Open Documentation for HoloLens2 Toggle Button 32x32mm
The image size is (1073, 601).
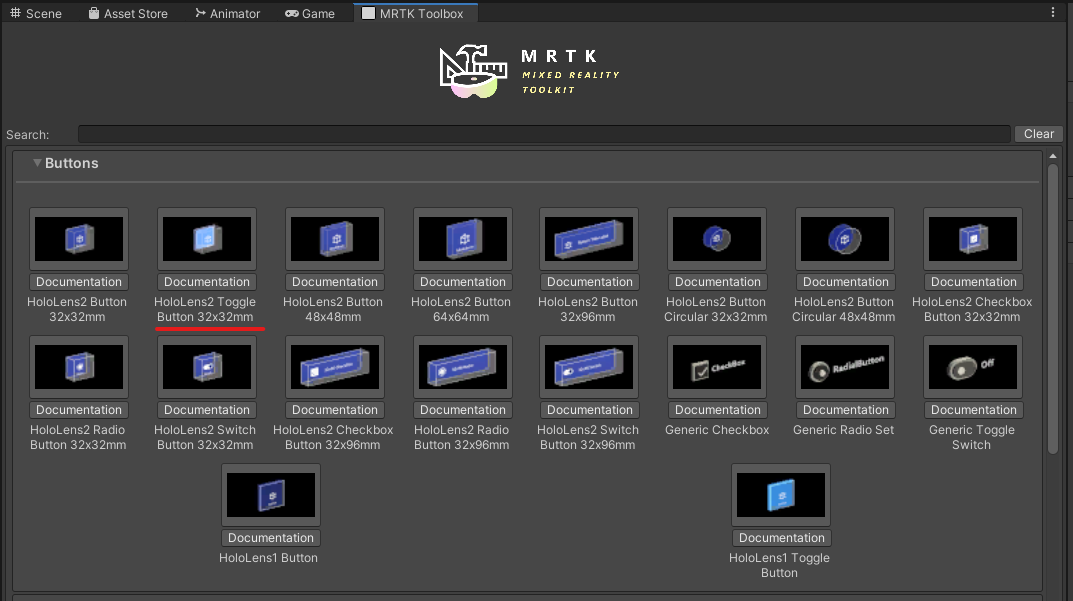[207, 282]
